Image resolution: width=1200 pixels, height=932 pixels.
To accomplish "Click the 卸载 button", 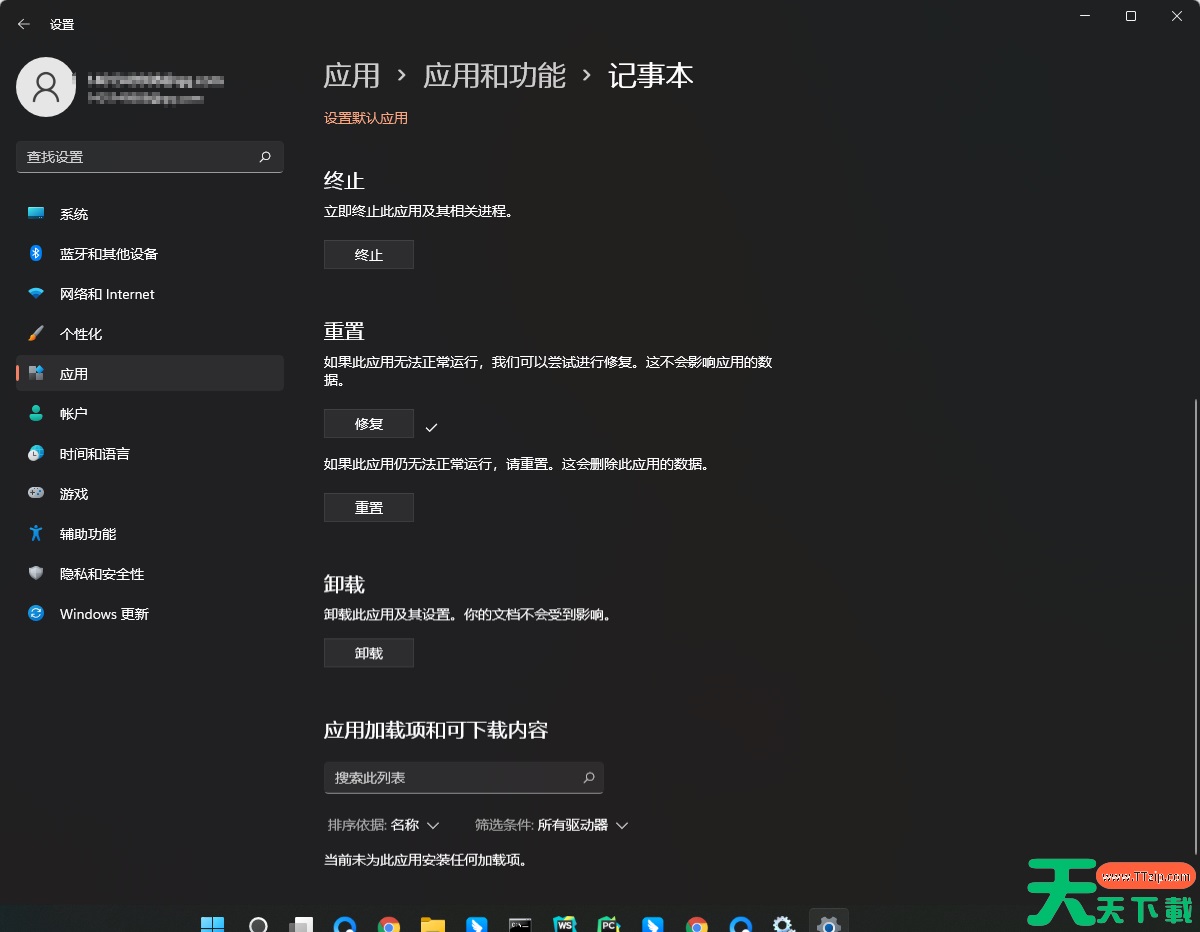I will tap(369, 653).
